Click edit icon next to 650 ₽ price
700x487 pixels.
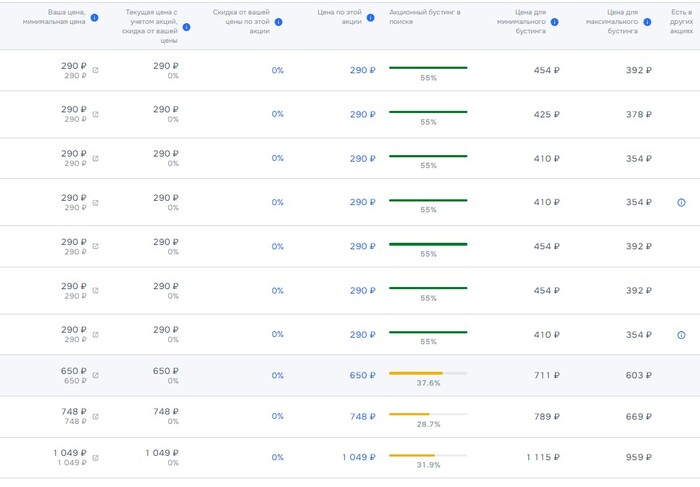[96, 376]
